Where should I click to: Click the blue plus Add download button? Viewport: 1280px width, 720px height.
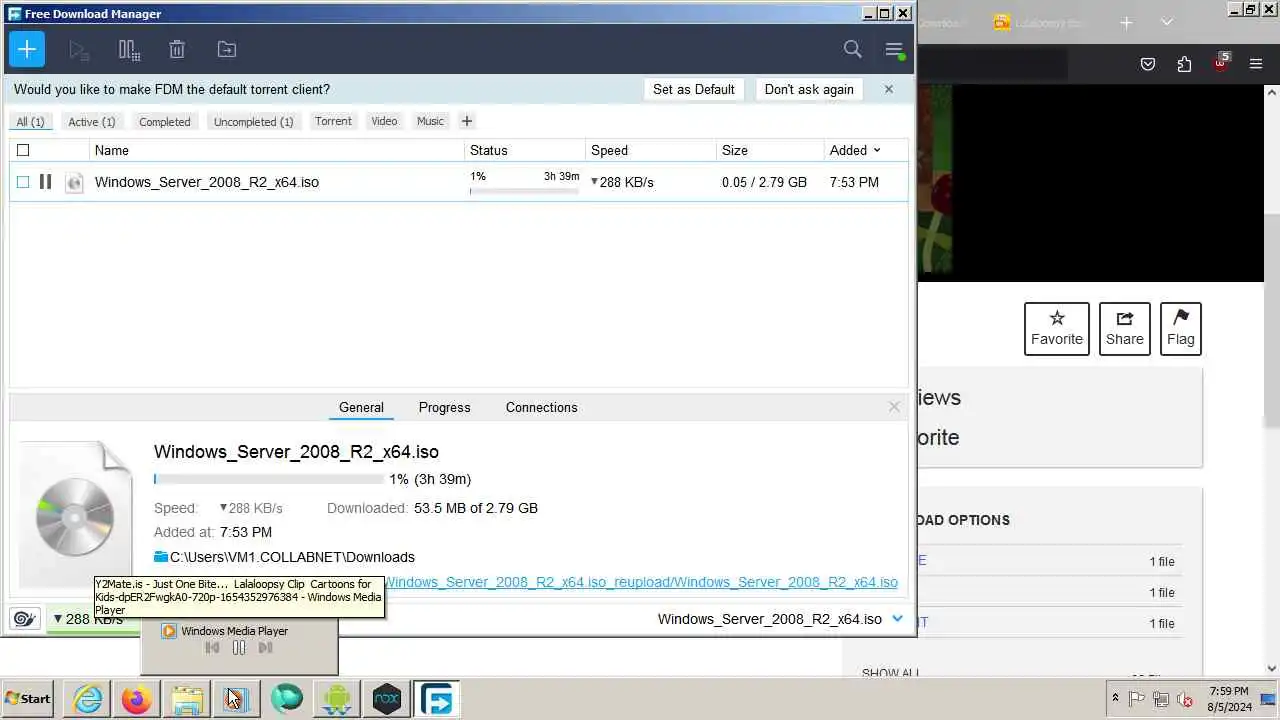point(27,49)
